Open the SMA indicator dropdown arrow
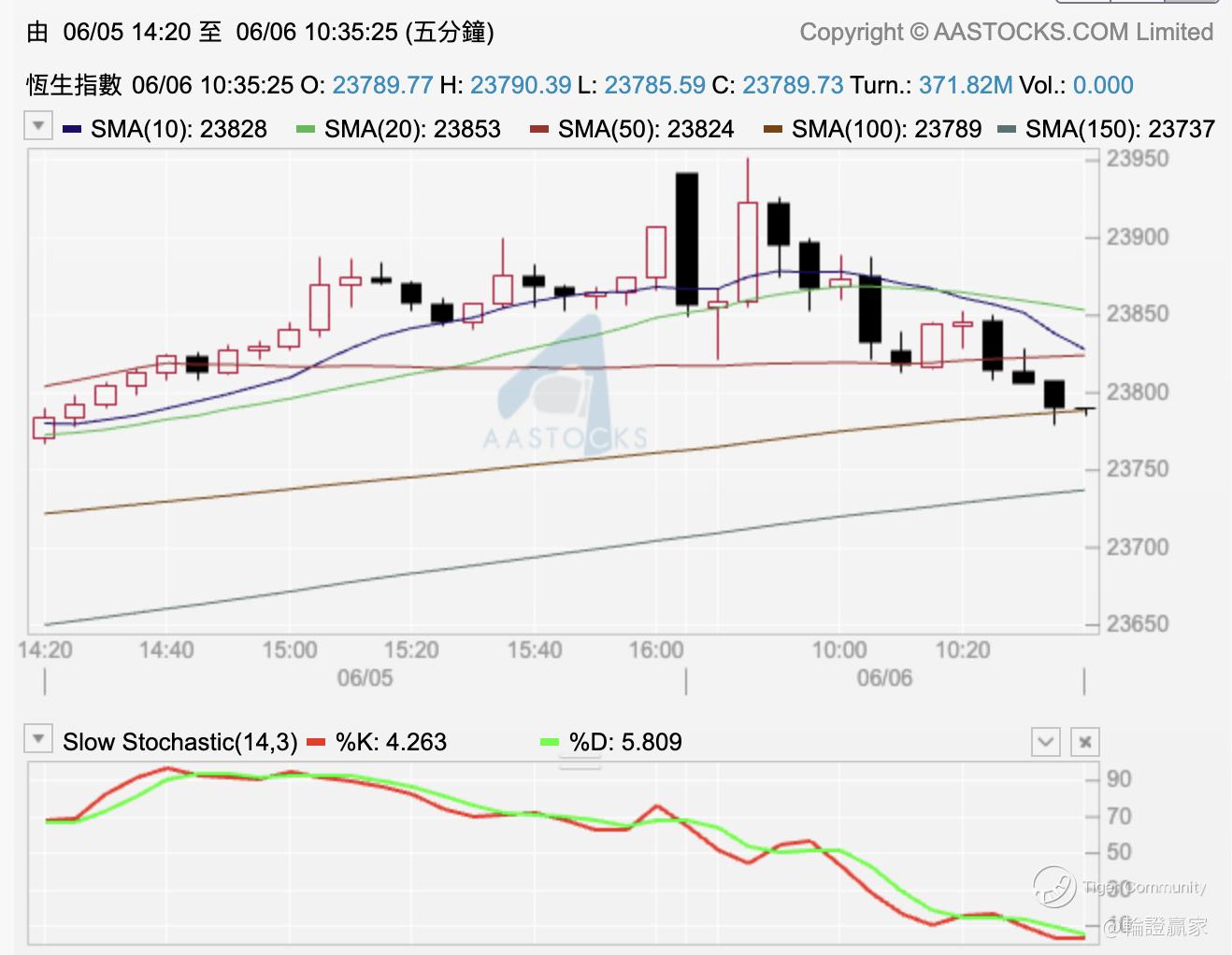 tap(38, 125)
